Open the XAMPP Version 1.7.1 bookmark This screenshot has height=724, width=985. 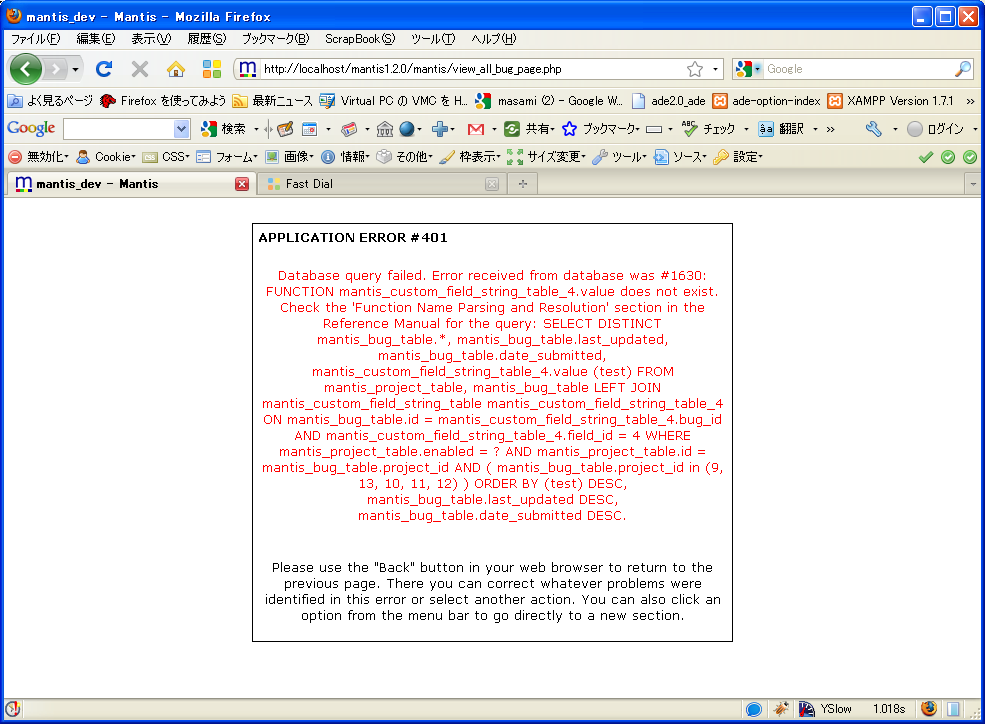[x=891, y=101]
